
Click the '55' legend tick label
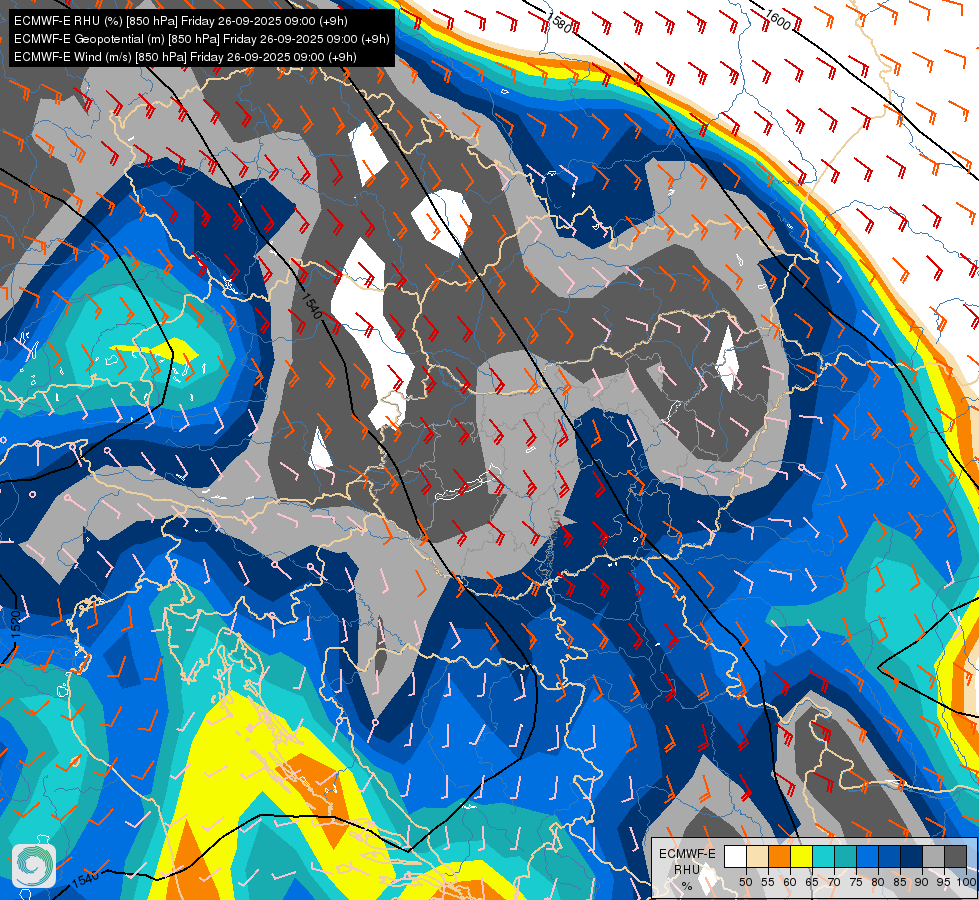(x=768, y=882)
